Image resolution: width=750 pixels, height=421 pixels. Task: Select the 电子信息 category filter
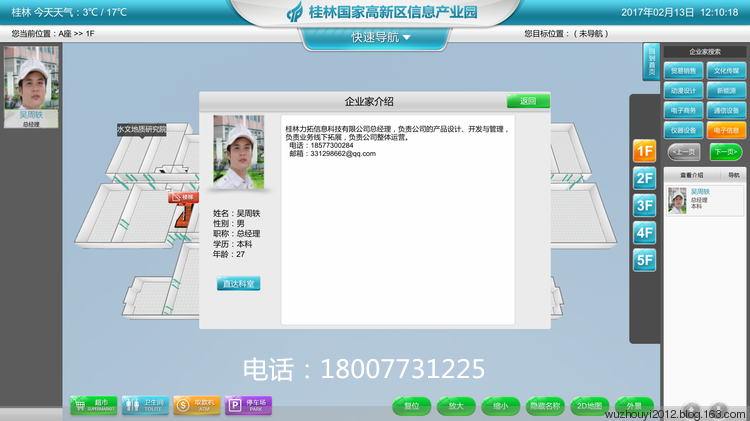pos(725,130)
